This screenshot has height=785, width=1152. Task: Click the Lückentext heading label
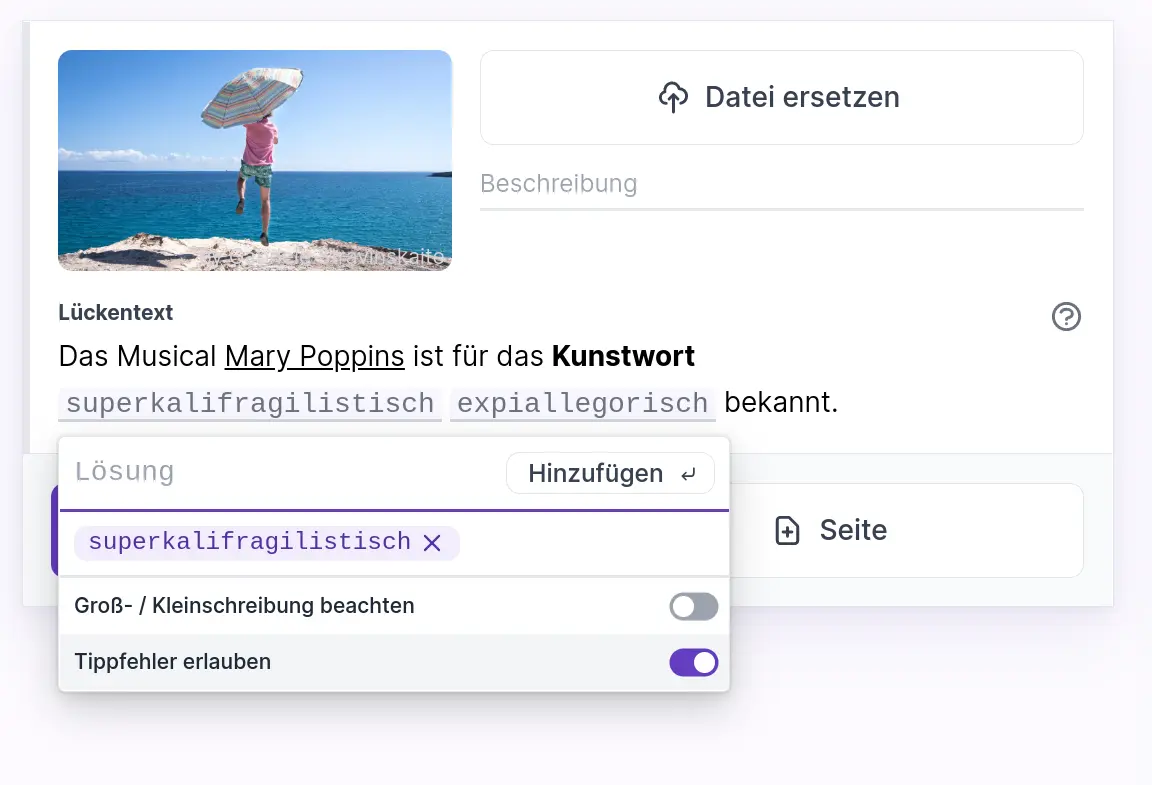coord(116,312)
